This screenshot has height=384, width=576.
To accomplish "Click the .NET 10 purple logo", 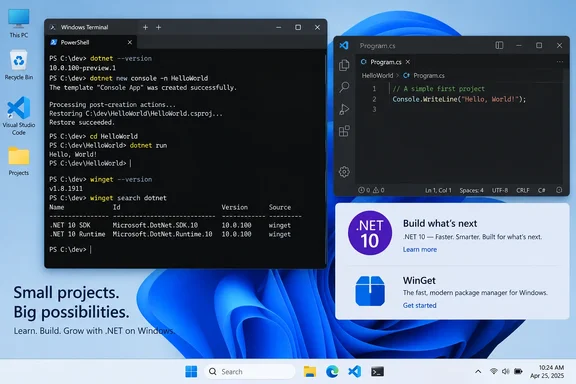I will [x=370, y=233].
